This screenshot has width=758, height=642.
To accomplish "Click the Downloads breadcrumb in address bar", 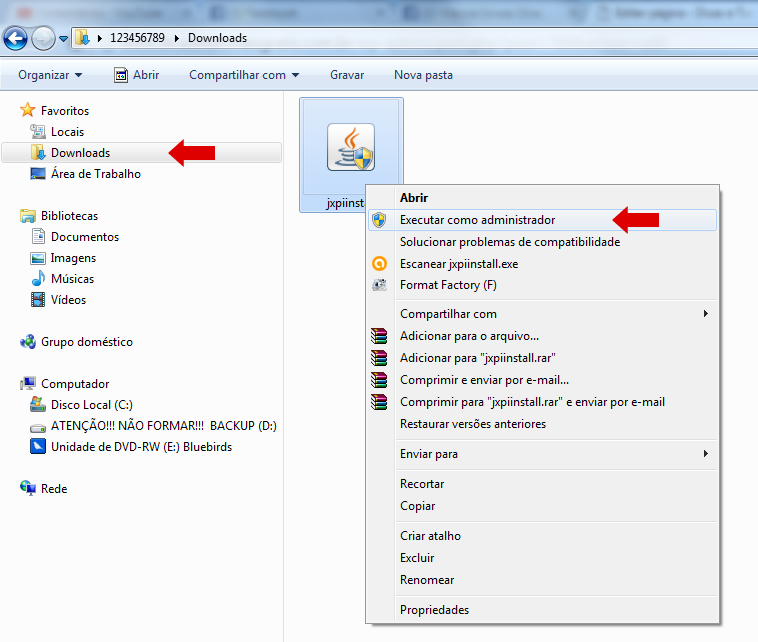I will (x=218, y=38).
